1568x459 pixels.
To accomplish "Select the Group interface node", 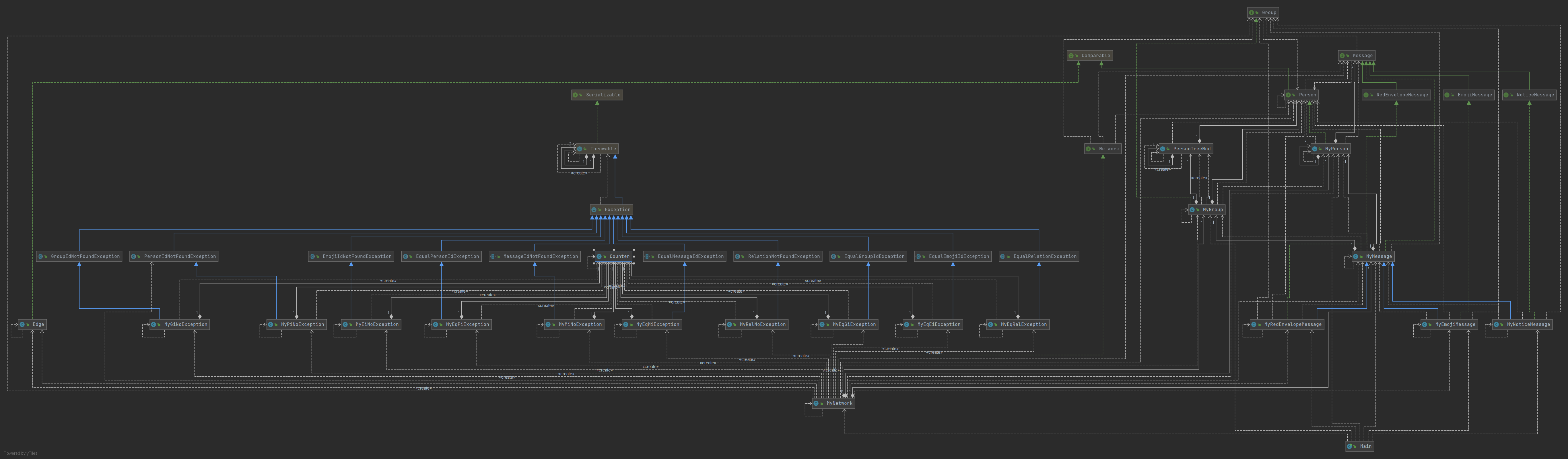I will pyautogui.click(x=1263, y=12).
